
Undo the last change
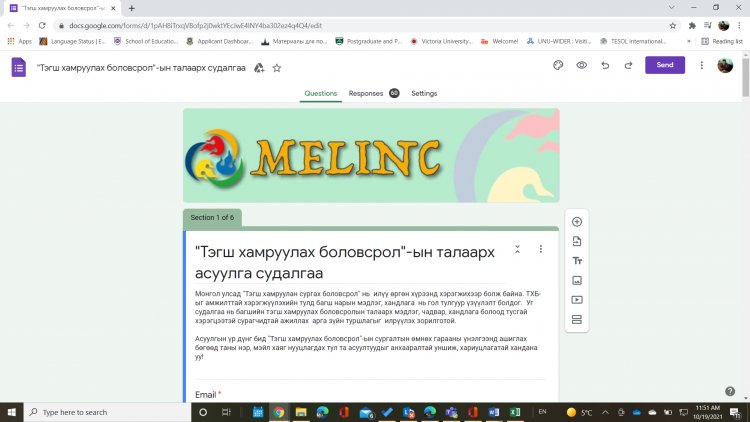605,65
